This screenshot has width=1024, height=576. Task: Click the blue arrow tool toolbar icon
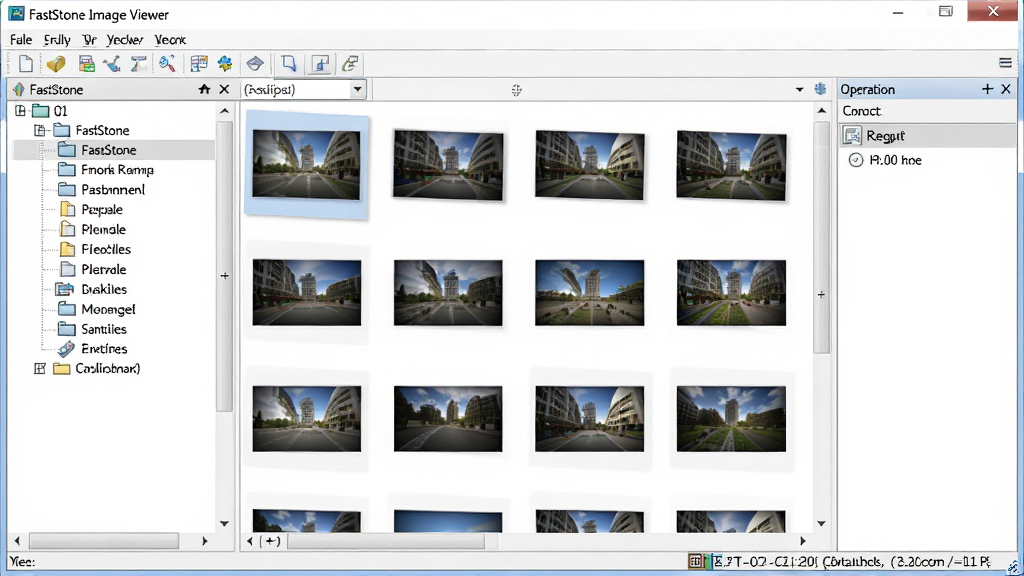click(x=112, y=63)
